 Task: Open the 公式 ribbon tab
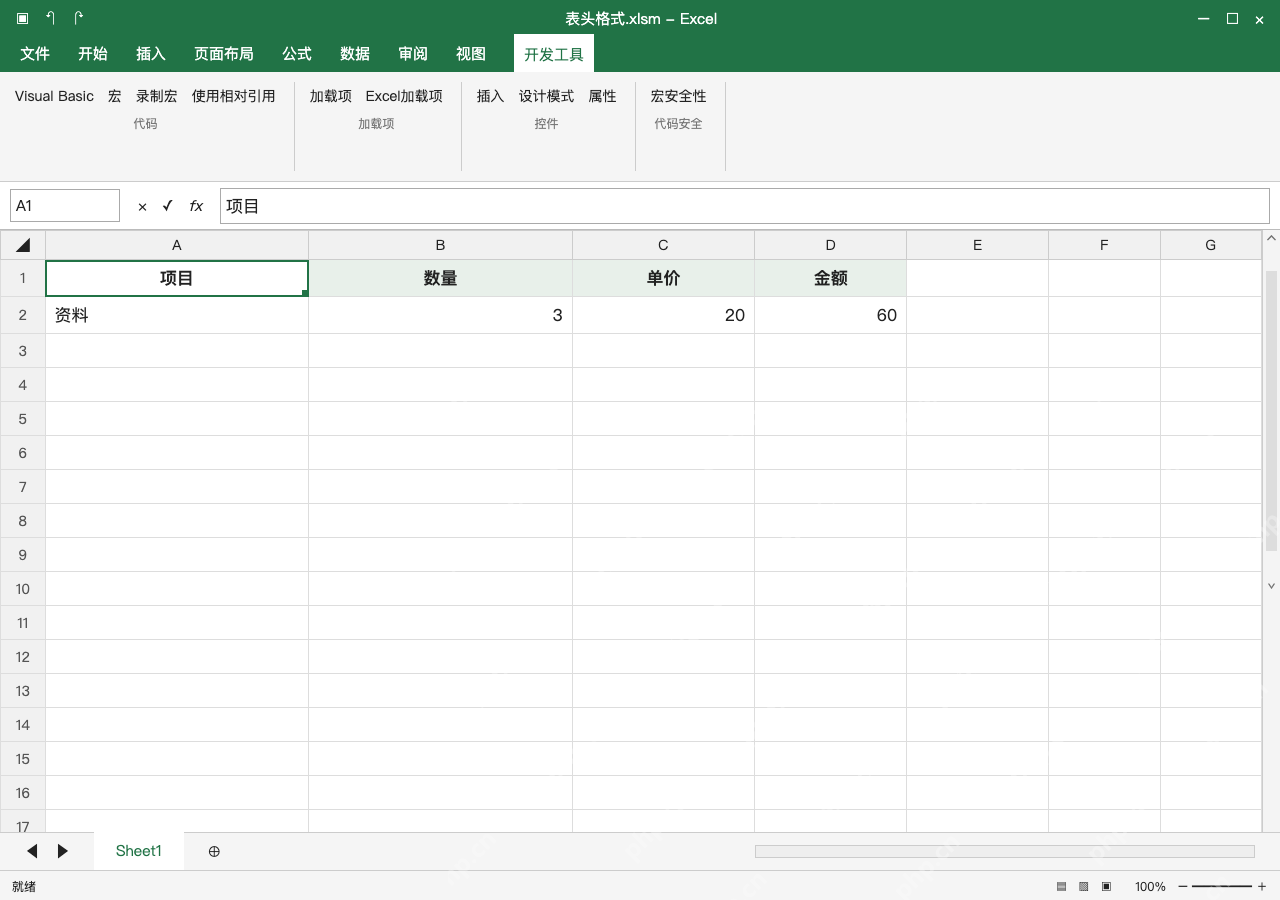[297, 54]
